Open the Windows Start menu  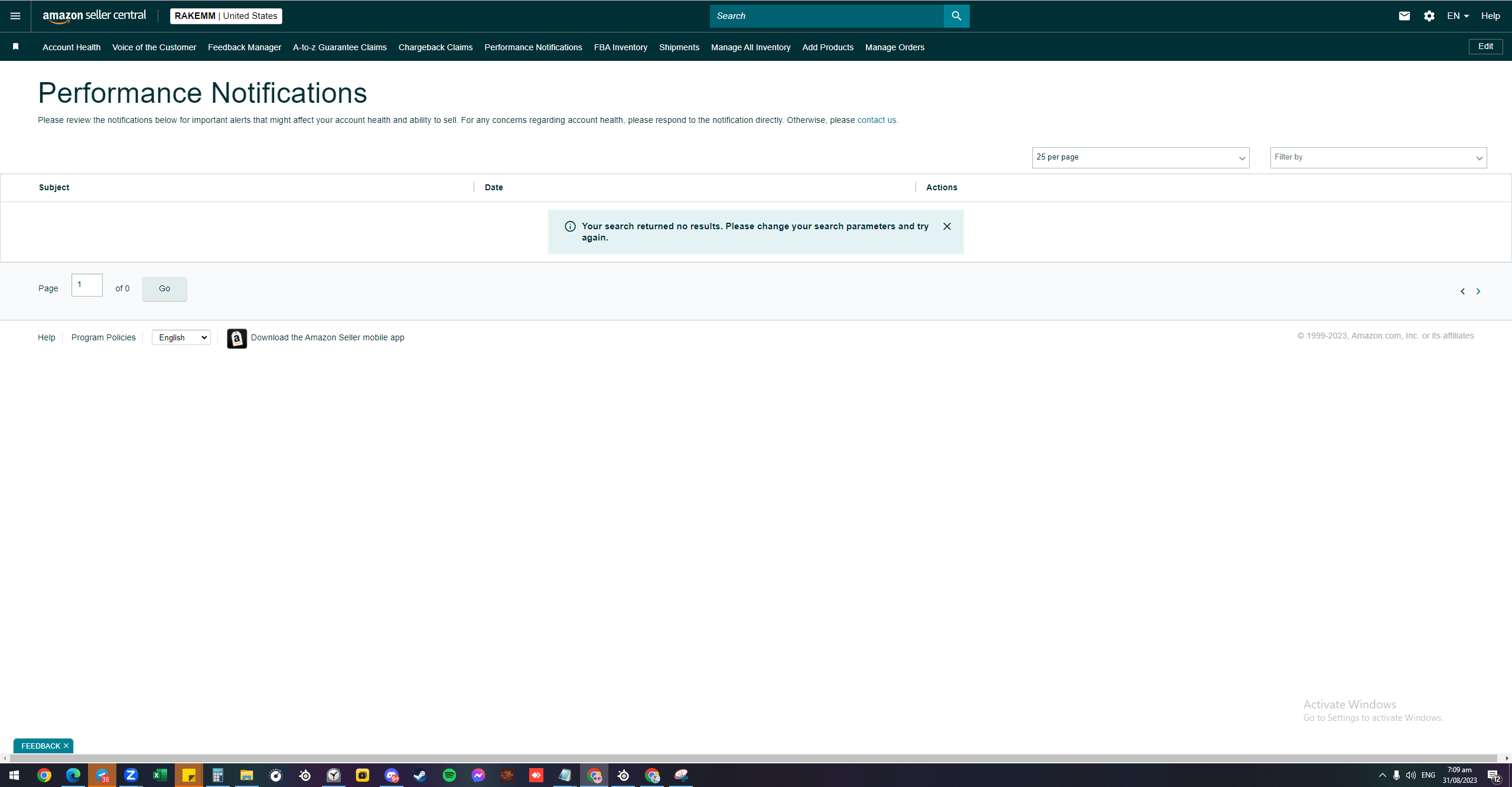point(14,775)
